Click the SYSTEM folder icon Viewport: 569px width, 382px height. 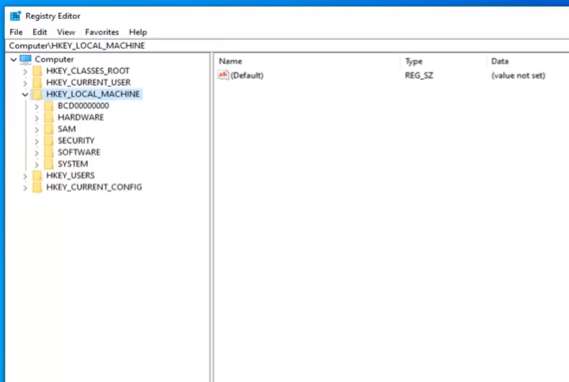click(49, 163)
